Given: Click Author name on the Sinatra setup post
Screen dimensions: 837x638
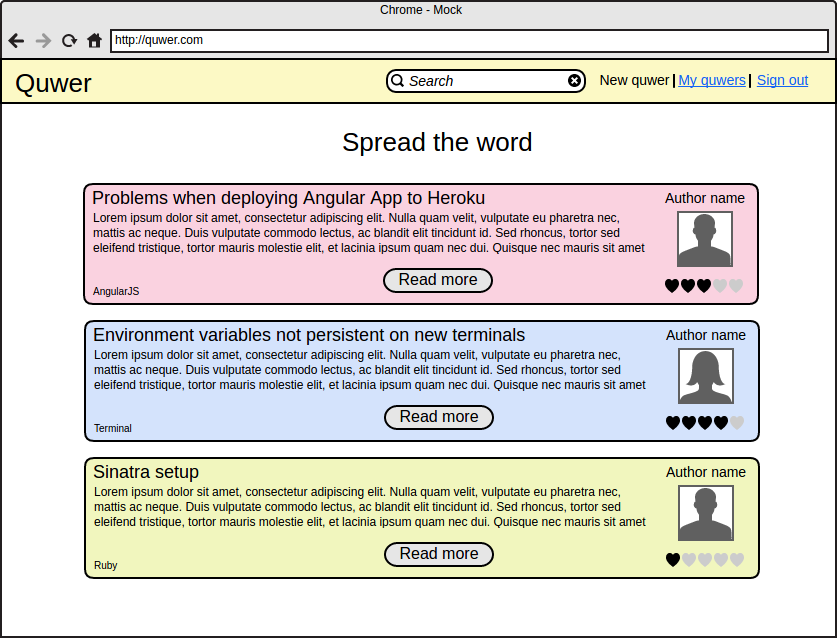Looking at the screenshot, I should tap(706, 472).
